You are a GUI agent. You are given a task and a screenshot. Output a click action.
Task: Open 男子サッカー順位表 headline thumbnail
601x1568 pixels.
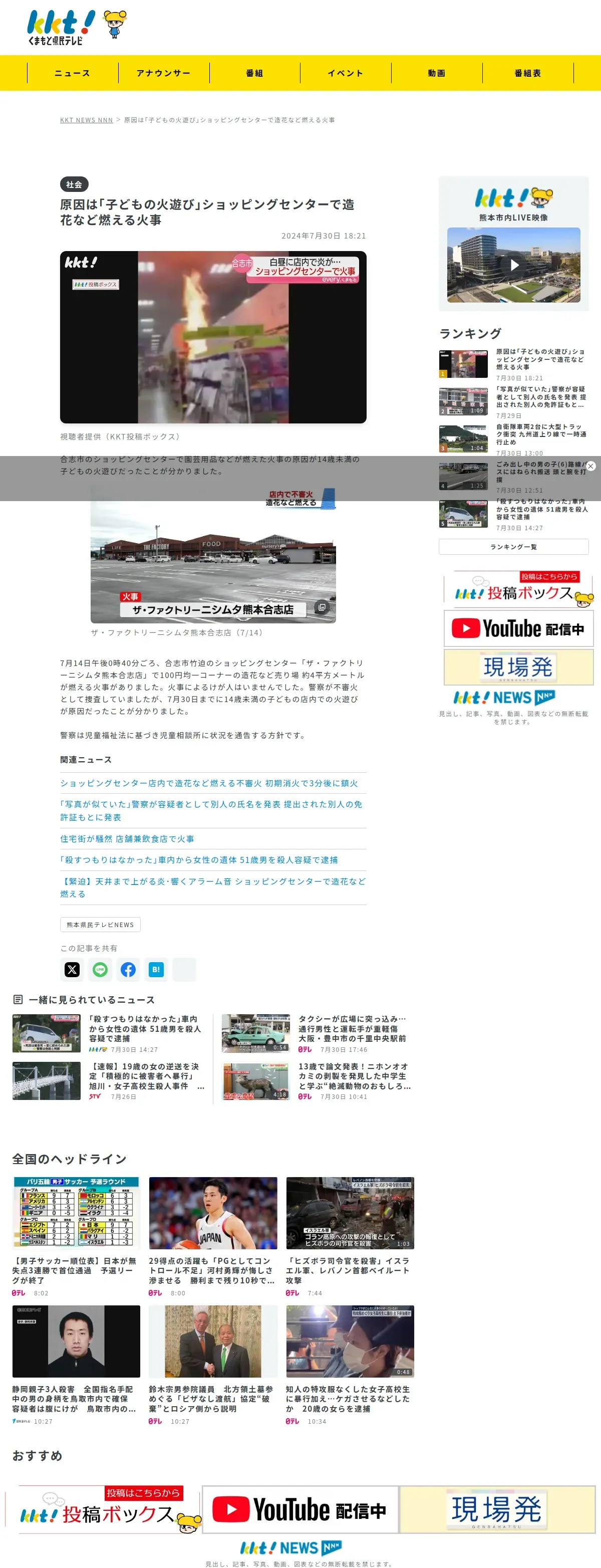coord(76,1213)
